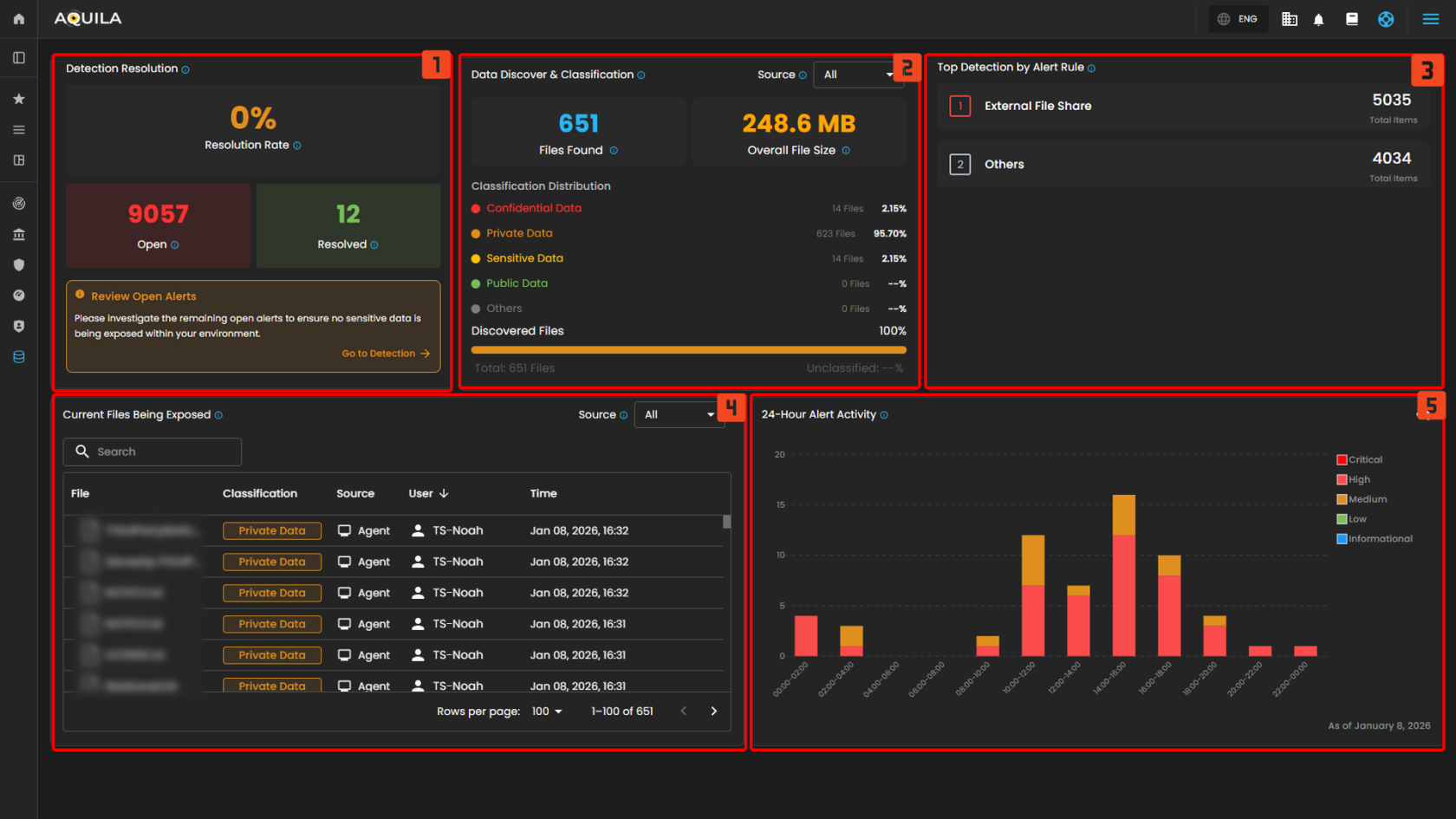Follow the Go to Detection link
The image size is (1456, 819).
pos(386,354)
